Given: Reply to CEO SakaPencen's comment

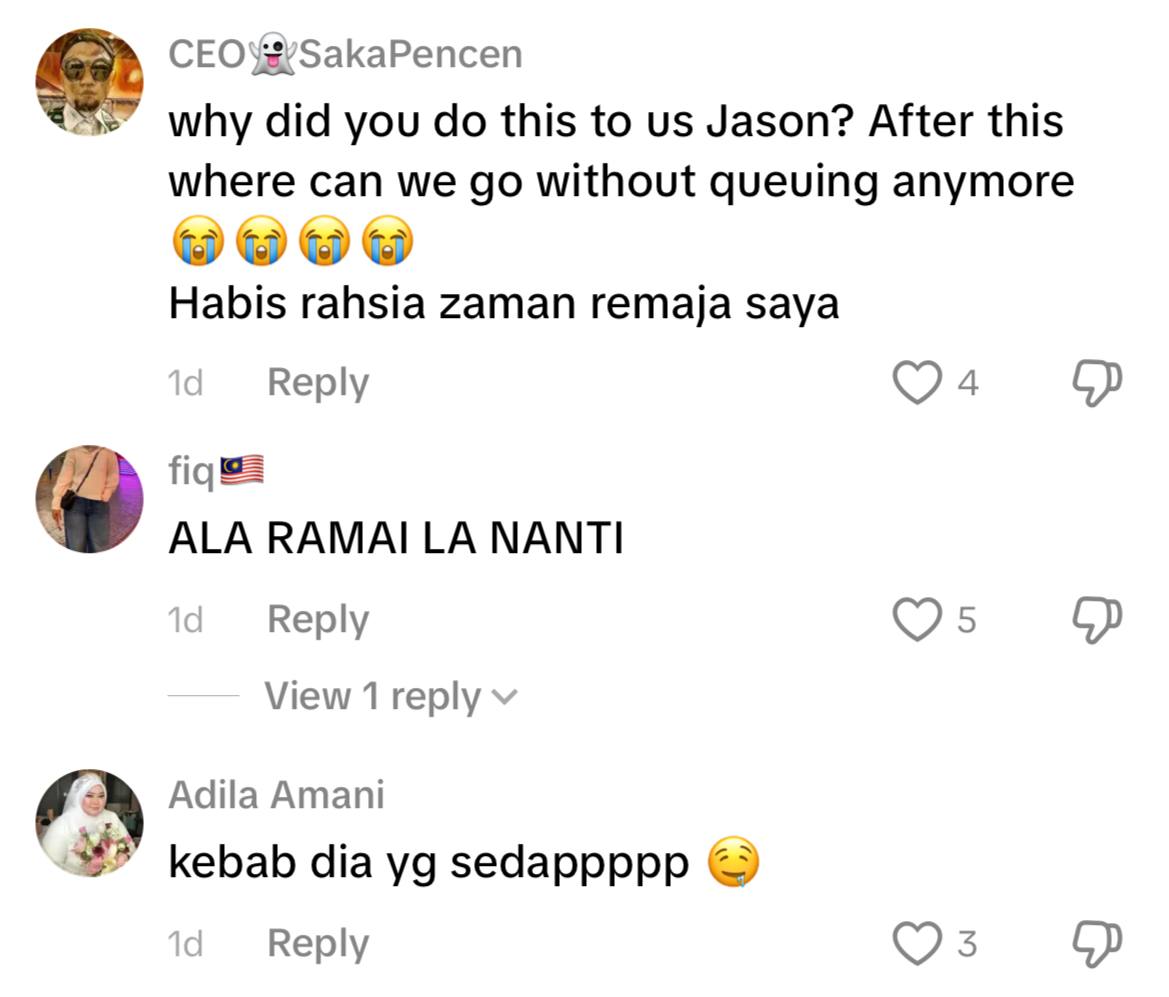Looking at the screenshot, I should [x=318, y=383].
